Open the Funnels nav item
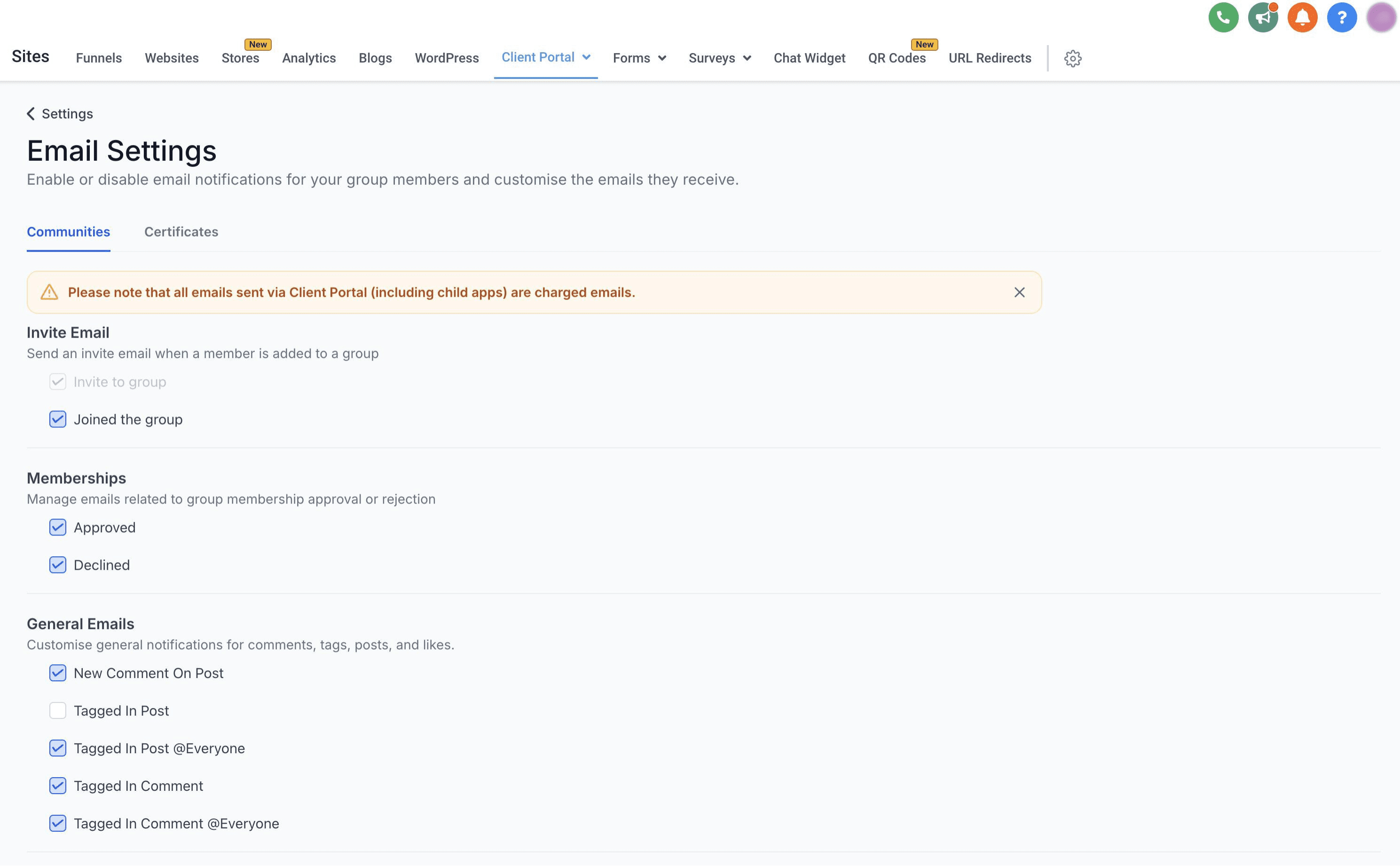 click(99, 58)
